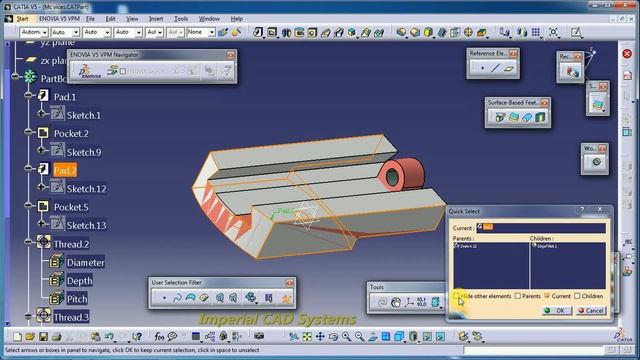Collapse the Pocket.2 tree node
Viewport: 640px width, 360px height.
point(28,132)
